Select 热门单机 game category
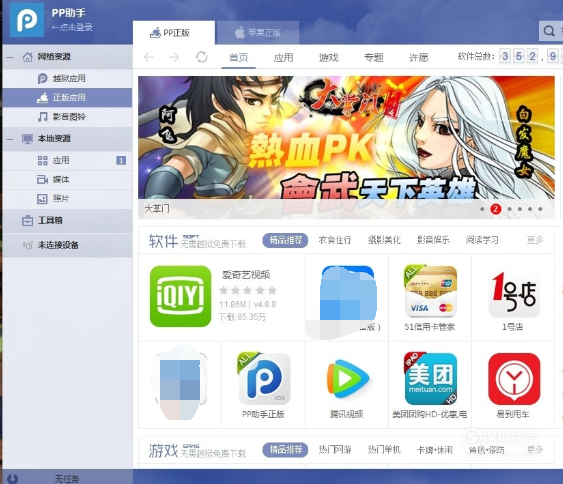 pos(384,450)
